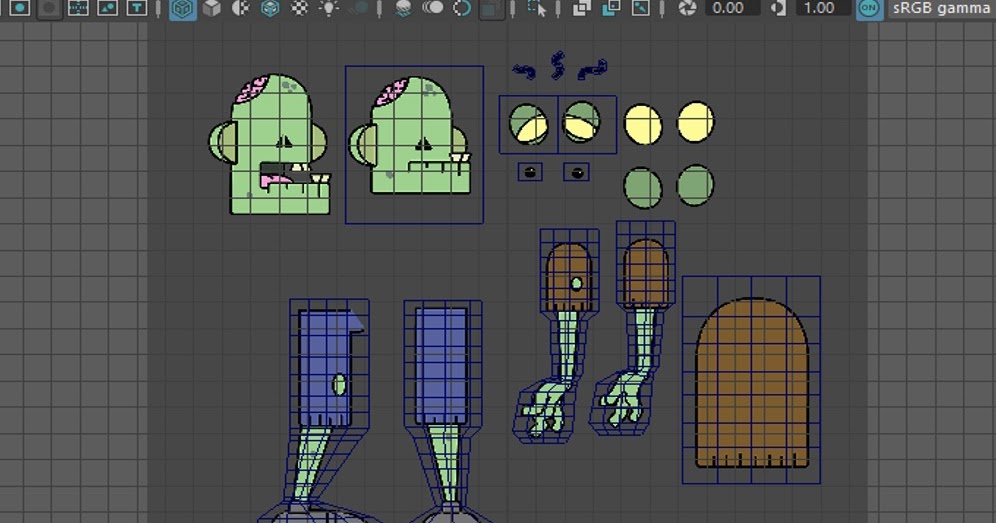Image resolution: width=996 pixels, height=523 pixels.
Task: Enable Textured checker display
Action: (299, 8)
